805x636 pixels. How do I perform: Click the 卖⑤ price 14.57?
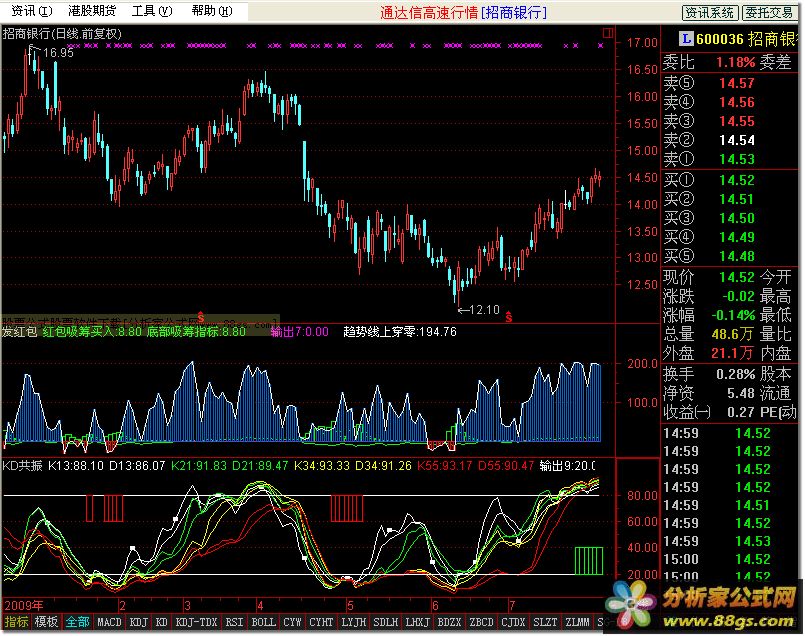coord(736,83)
